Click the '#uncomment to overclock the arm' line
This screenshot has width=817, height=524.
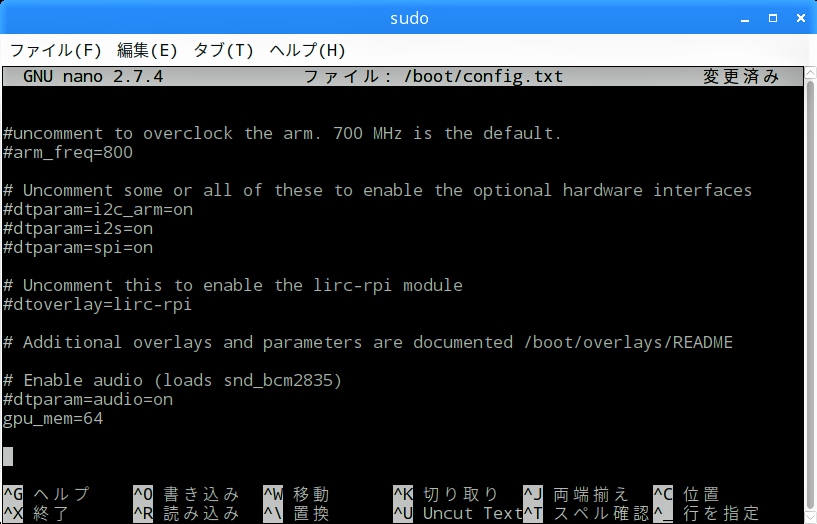(x=282, y=133)
